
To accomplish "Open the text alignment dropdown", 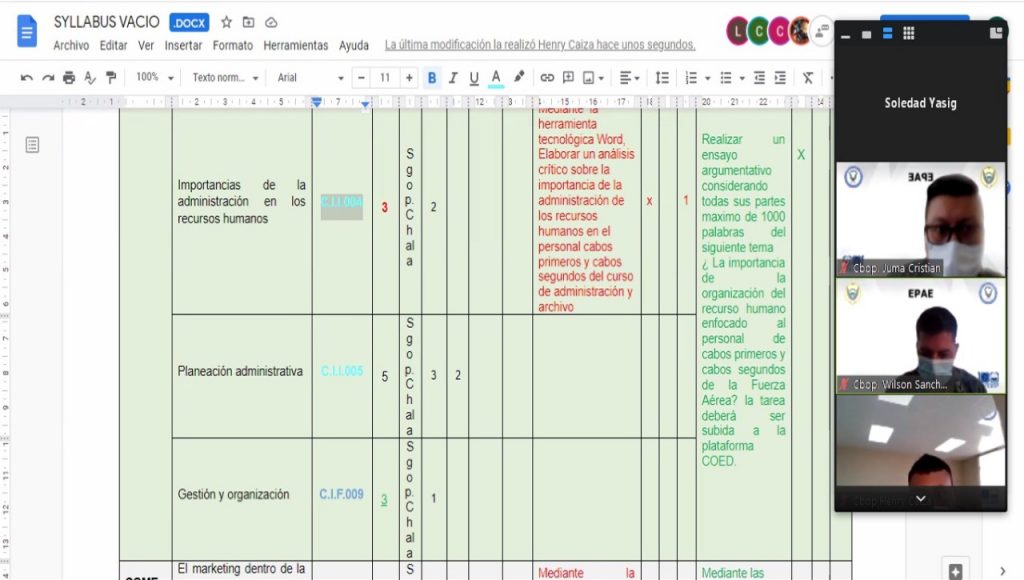I will click(630, 78).
